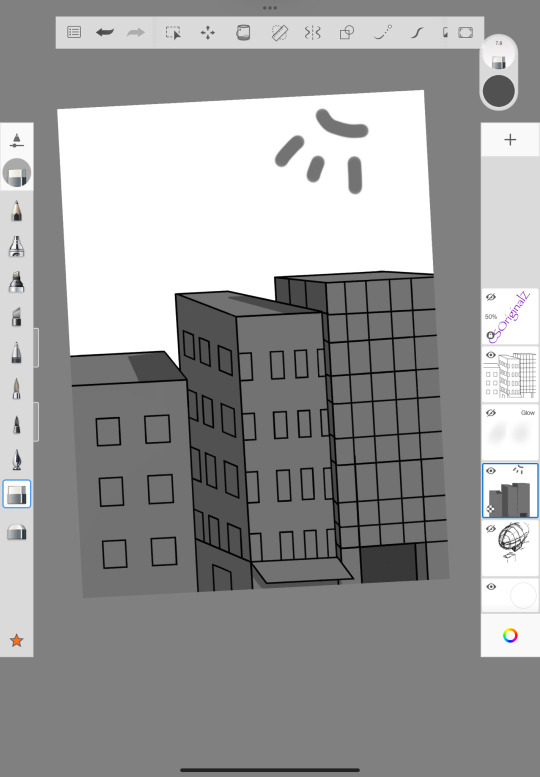
Task: Tap the three-dot multitasking control at top
Action: pos(270,7)
